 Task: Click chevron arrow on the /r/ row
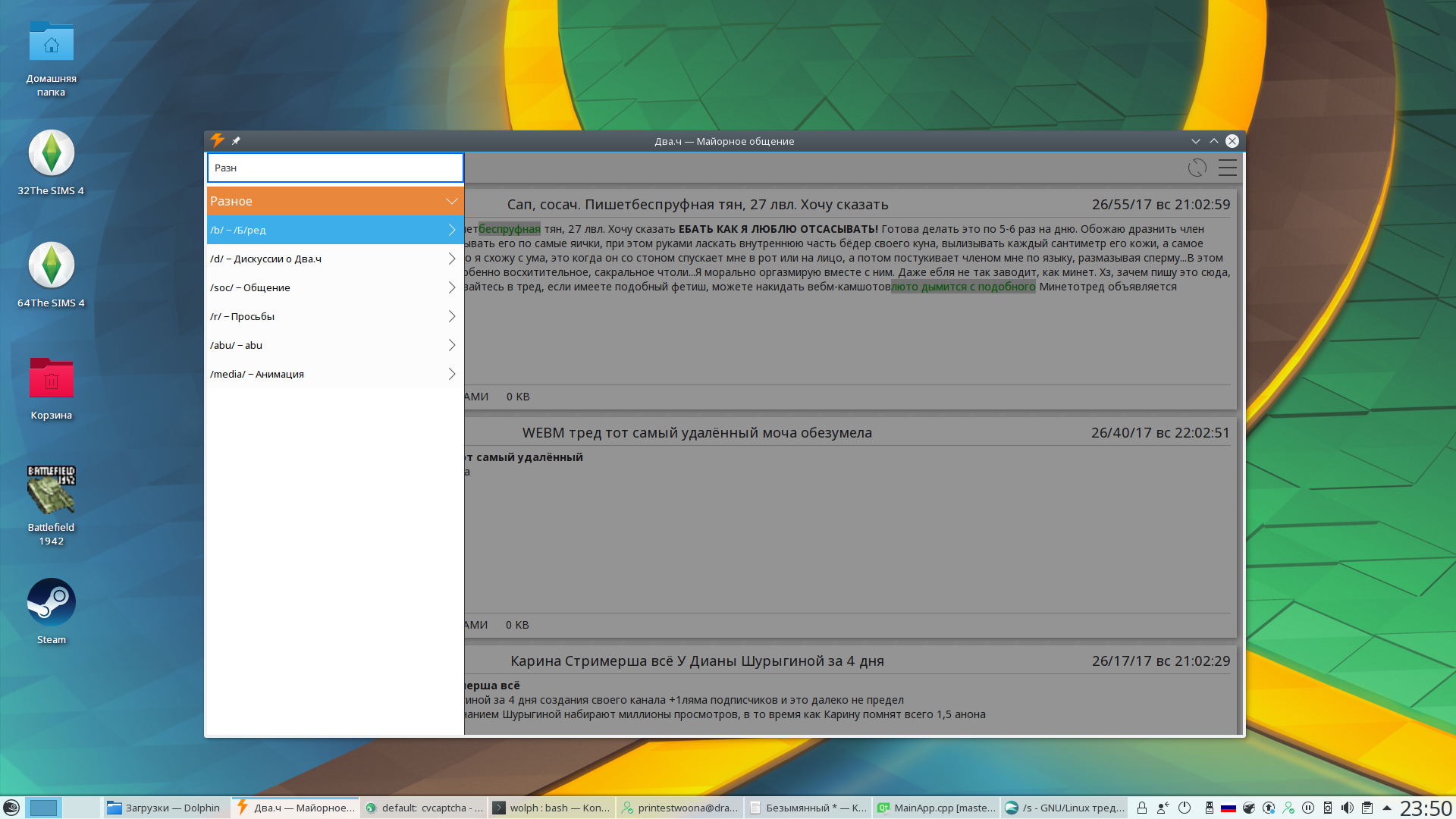tap(452, 316)
